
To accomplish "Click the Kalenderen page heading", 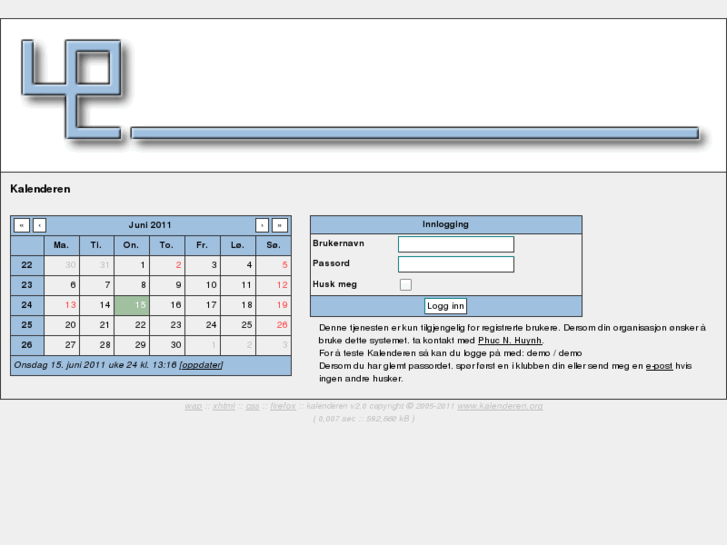I will [40, 189].
